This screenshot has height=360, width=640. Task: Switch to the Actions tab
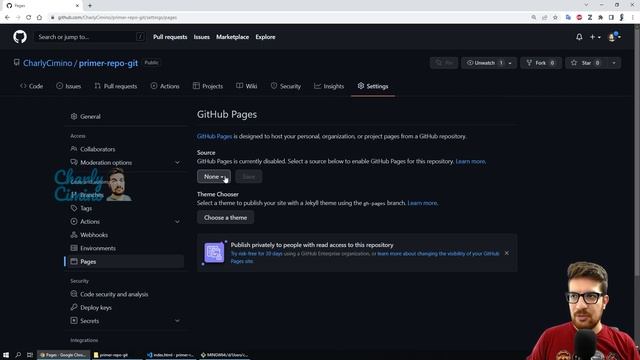click(x=165, y=86)
